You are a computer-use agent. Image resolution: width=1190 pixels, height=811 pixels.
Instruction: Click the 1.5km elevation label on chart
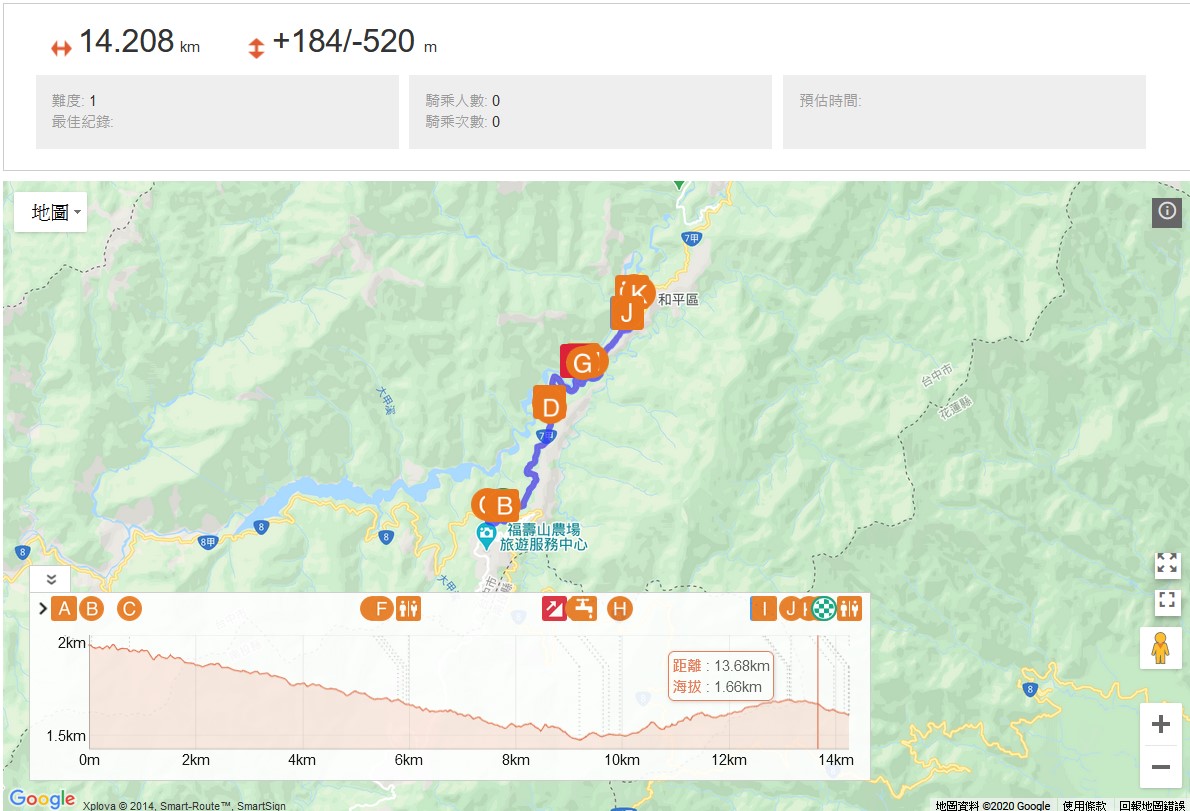66,736
